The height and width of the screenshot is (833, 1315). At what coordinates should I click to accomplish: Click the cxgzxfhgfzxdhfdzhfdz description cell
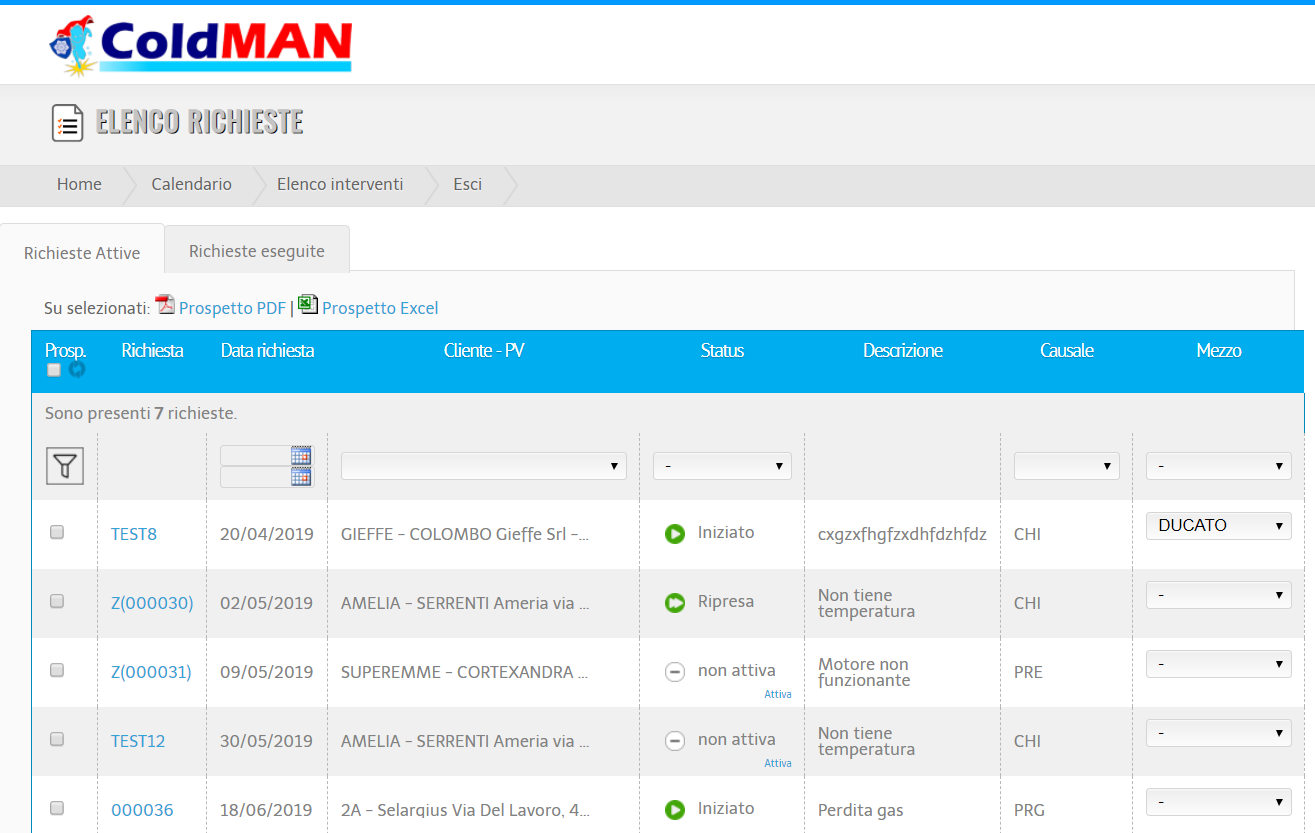point(903,534)
